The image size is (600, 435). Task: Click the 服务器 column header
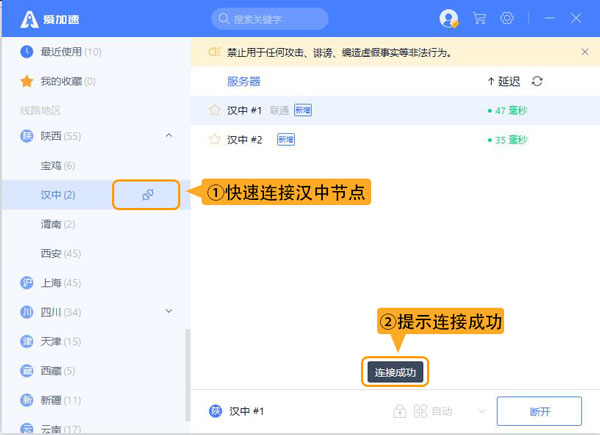pyautogui.click(x=243, y=81)
